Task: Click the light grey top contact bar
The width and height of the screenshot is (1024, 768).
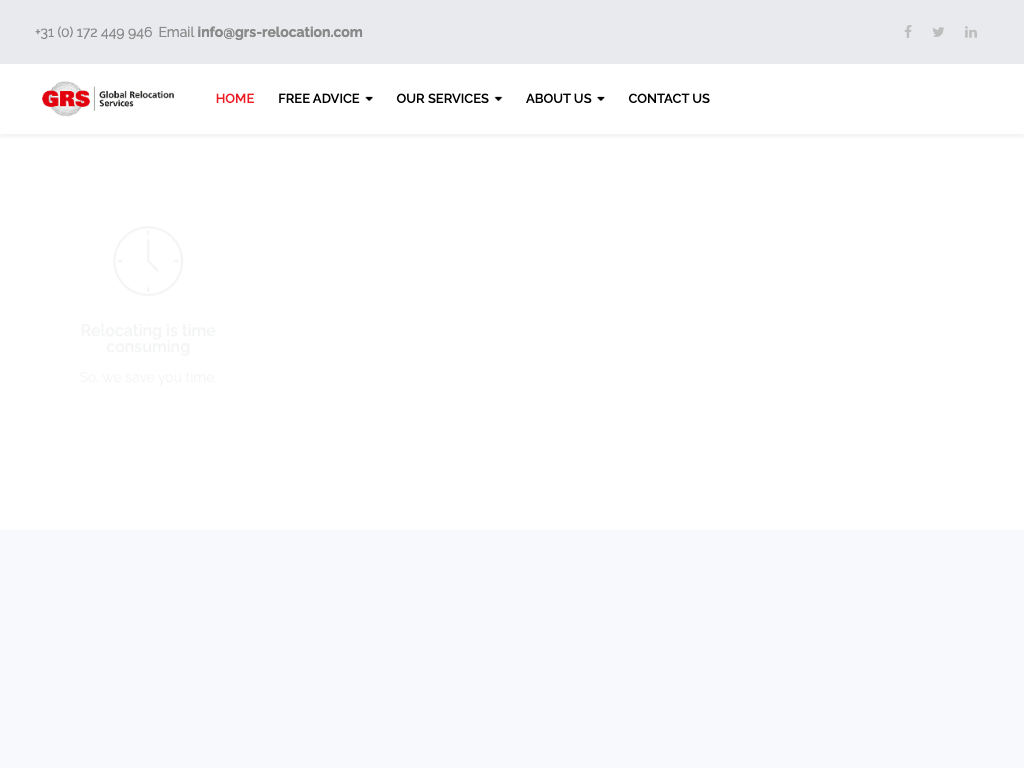Action: (x=620, y=32)
